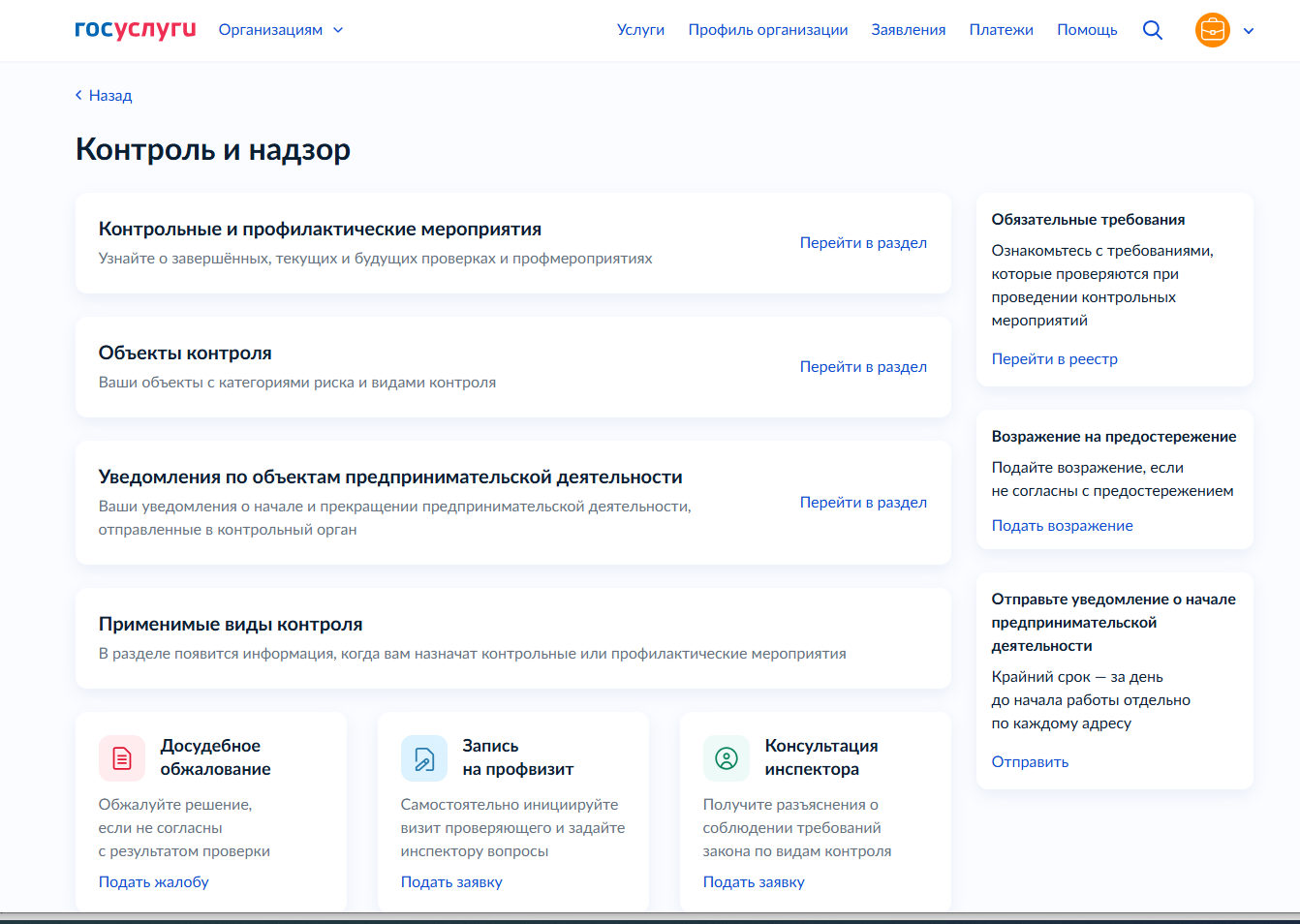Click the back chevron arrow next to Назад
Screen dimensions: 1300x924
coord(78,95)
